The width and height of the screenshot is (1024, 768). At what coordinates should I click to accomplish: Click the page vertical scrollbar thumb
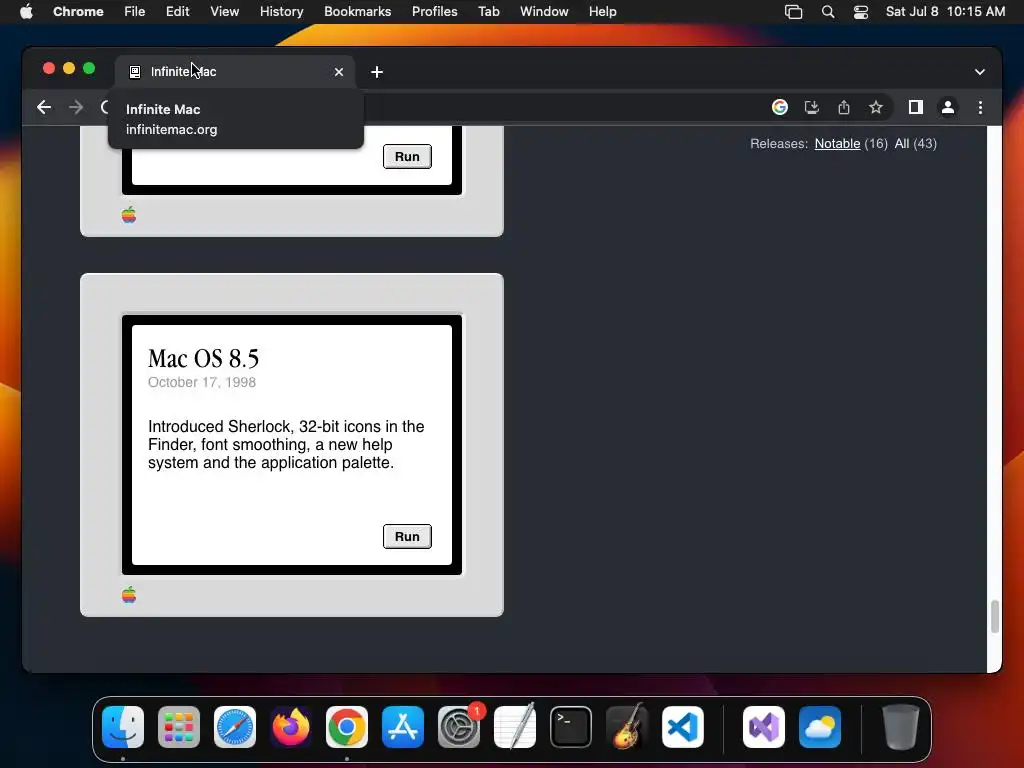point(995,616)
